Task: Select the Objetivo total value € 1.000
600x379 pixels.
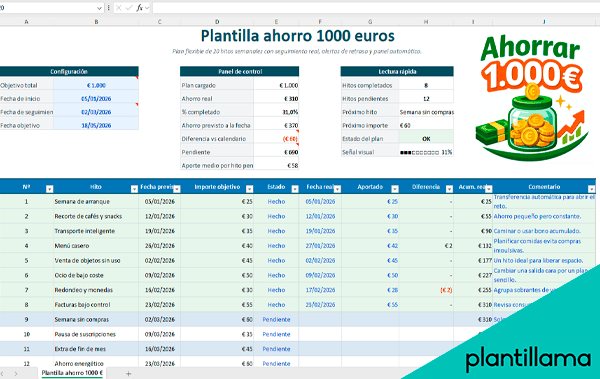Action: point(96,85)
